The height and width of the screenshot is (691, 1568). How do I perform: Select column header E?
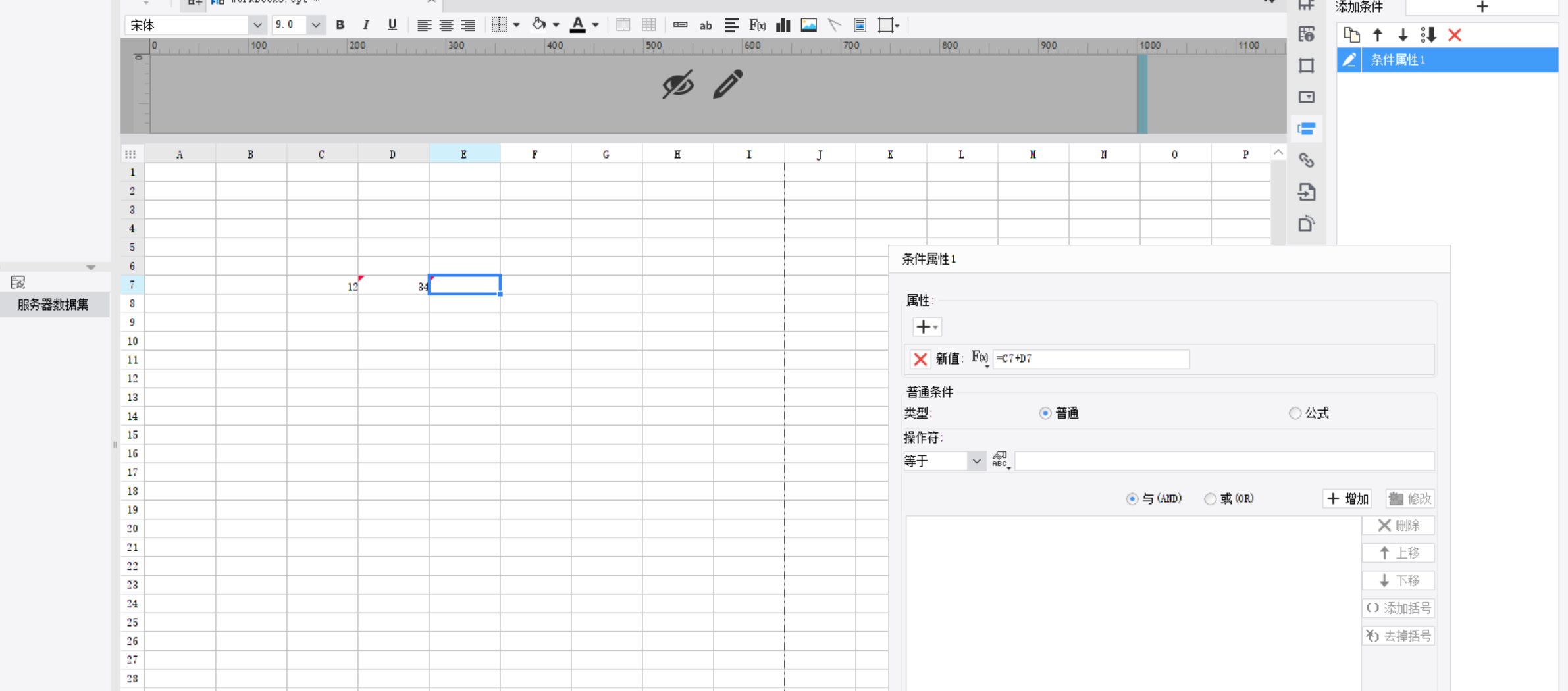(x=464, y=154)
